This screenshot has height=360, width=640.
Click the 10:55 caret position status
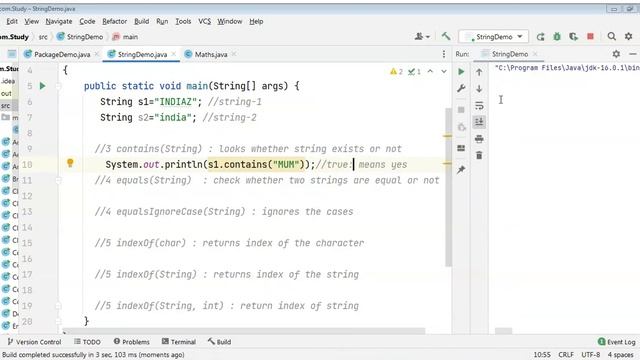coord(542,355)
